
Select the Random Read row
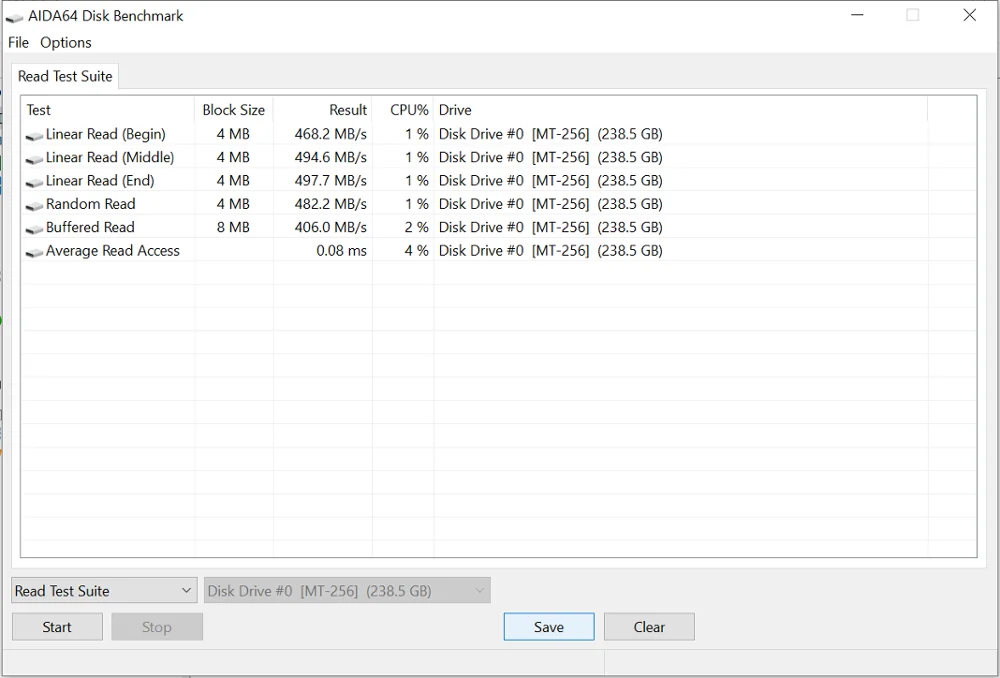pyautogui.click(x=499, y=203)
